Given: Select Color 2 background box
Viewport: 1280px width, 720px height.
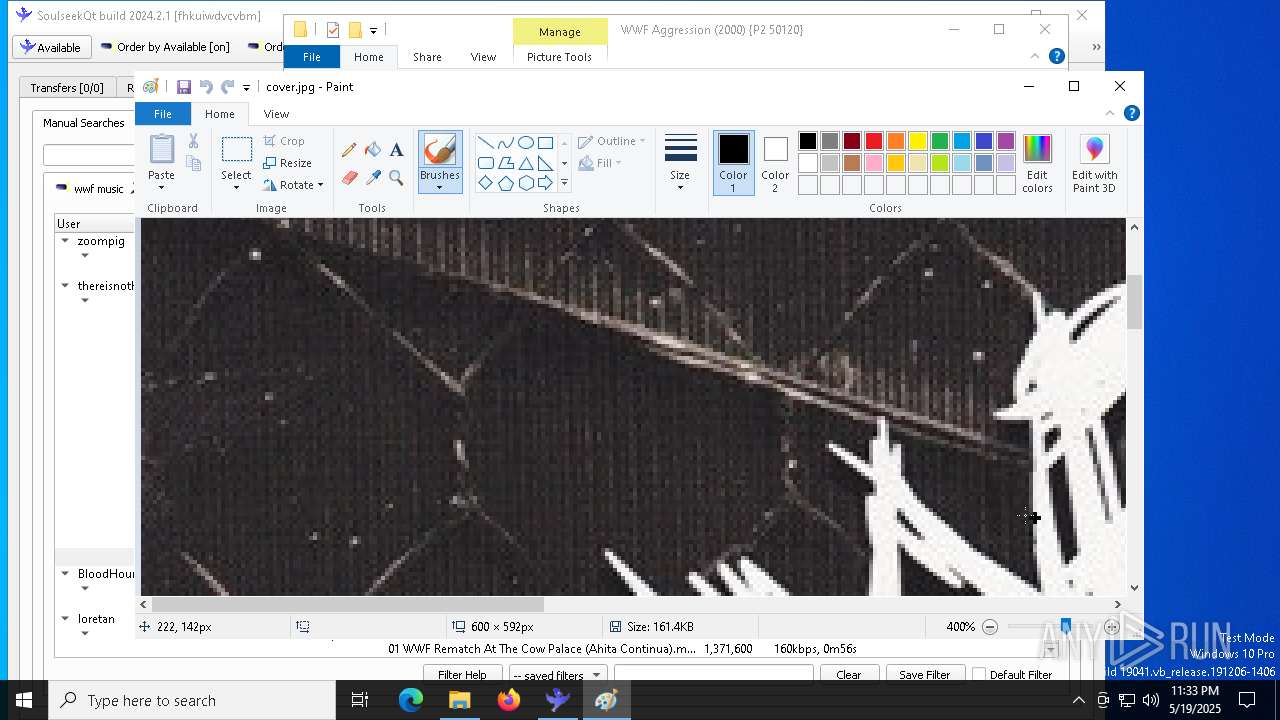Looking at the screenshot, I should 775,163.
